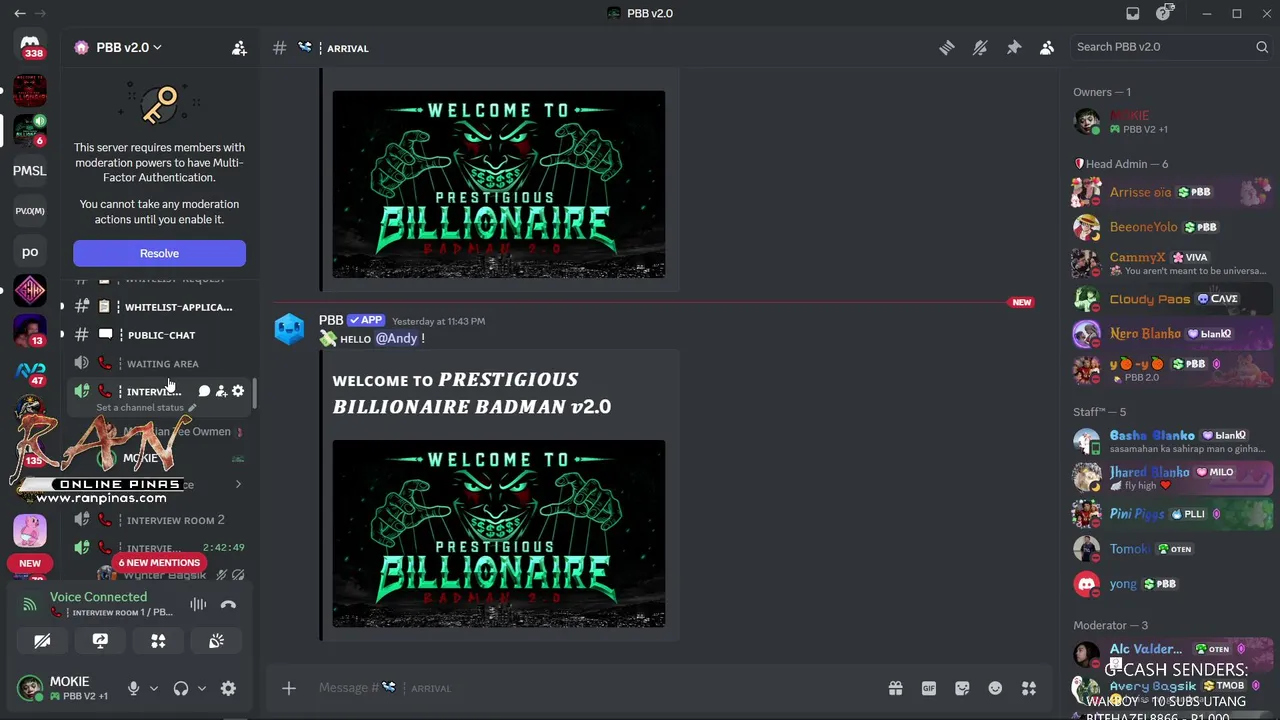Hide the member list icon

coord(1047,47)
